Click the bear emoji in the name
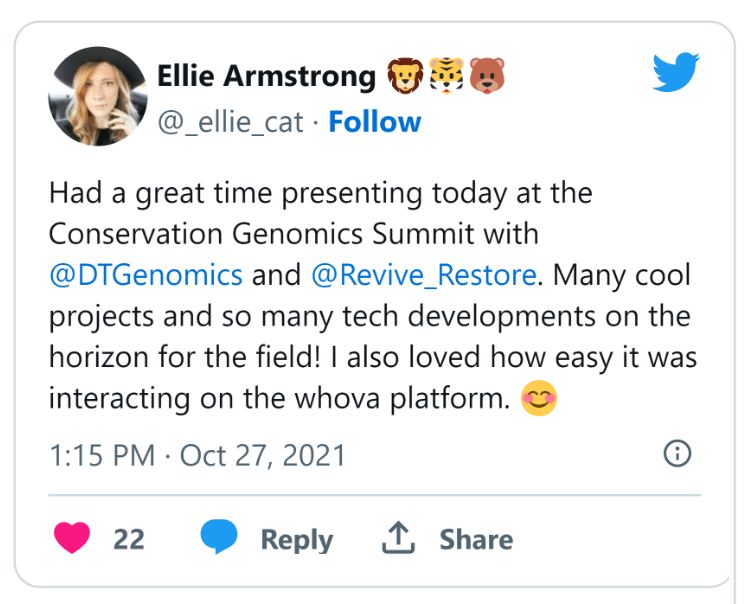 tap(487, 76)
